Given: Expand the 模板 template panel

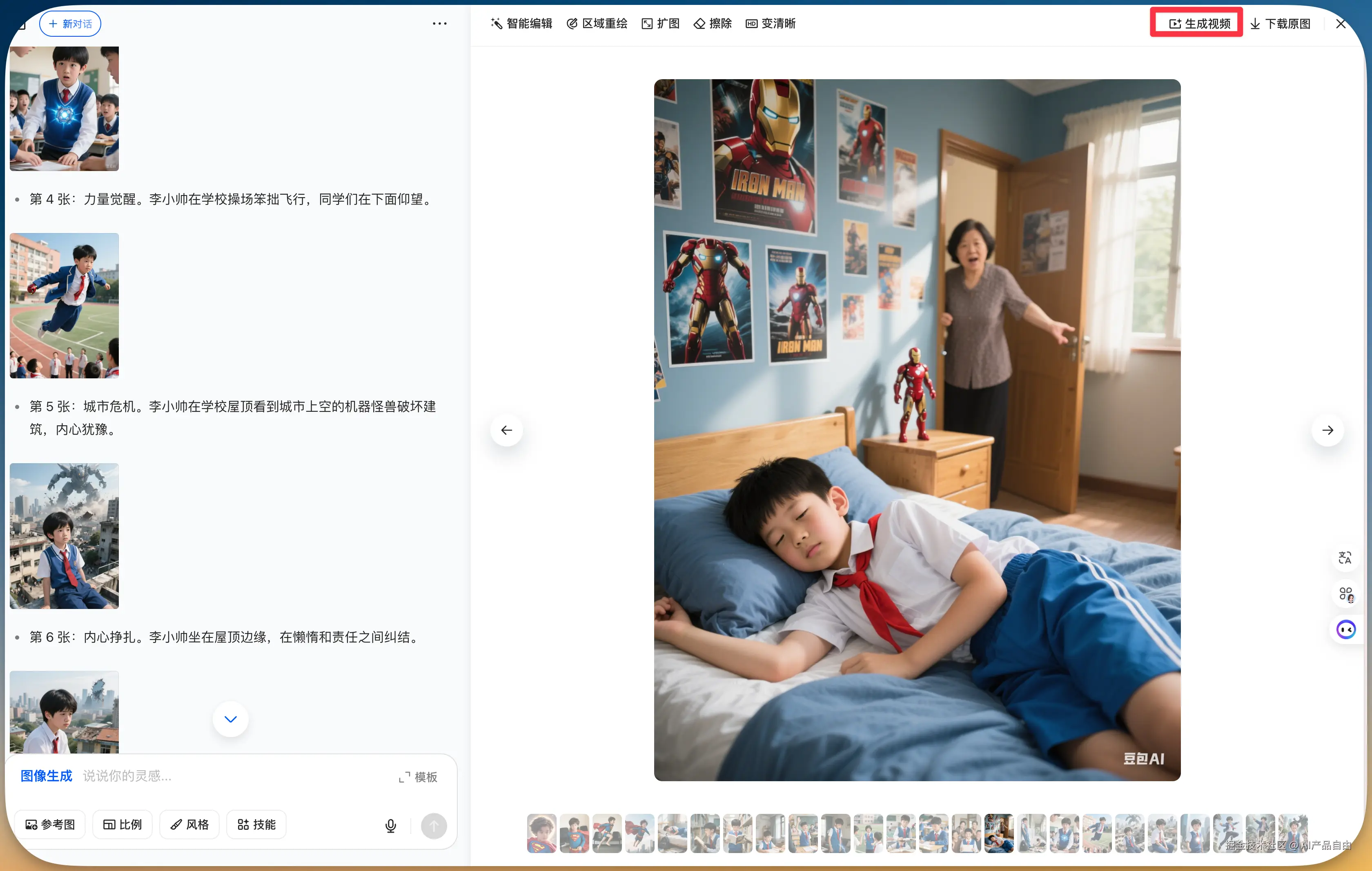Looking at the screenshot, I should click(418, 777).
